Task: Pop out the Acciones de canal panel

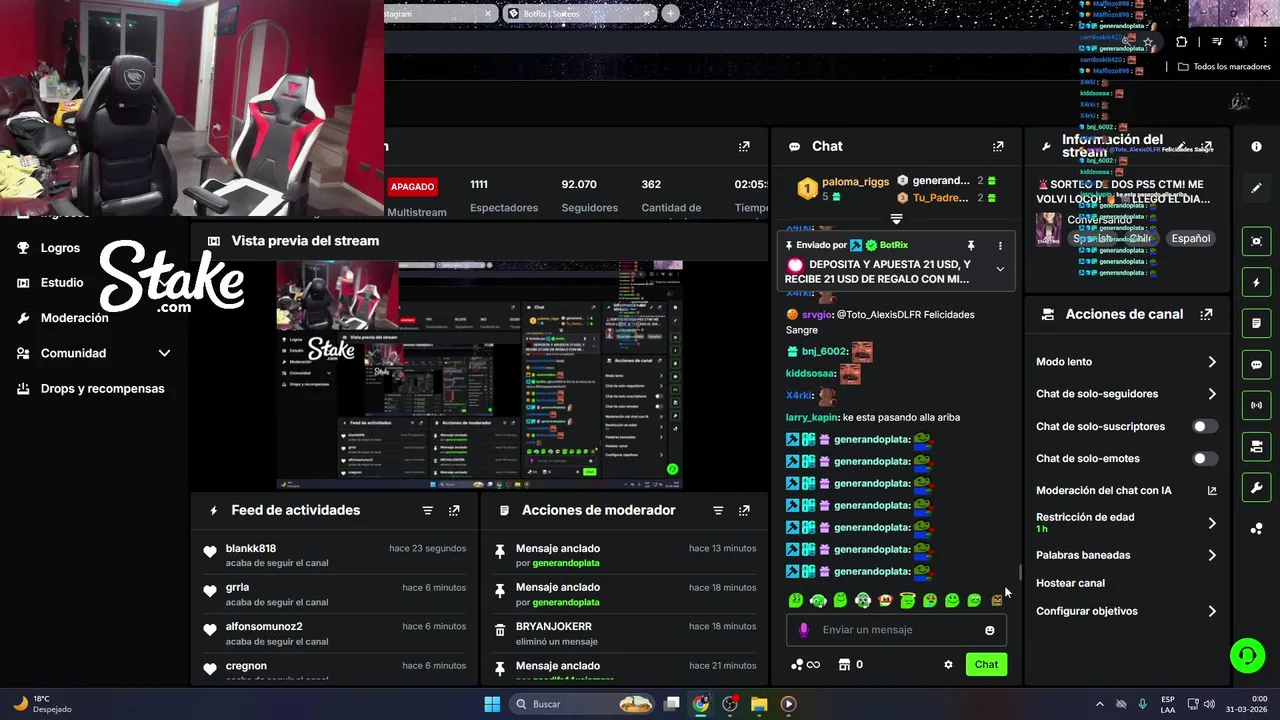Action: click(x=1207, y=314)
